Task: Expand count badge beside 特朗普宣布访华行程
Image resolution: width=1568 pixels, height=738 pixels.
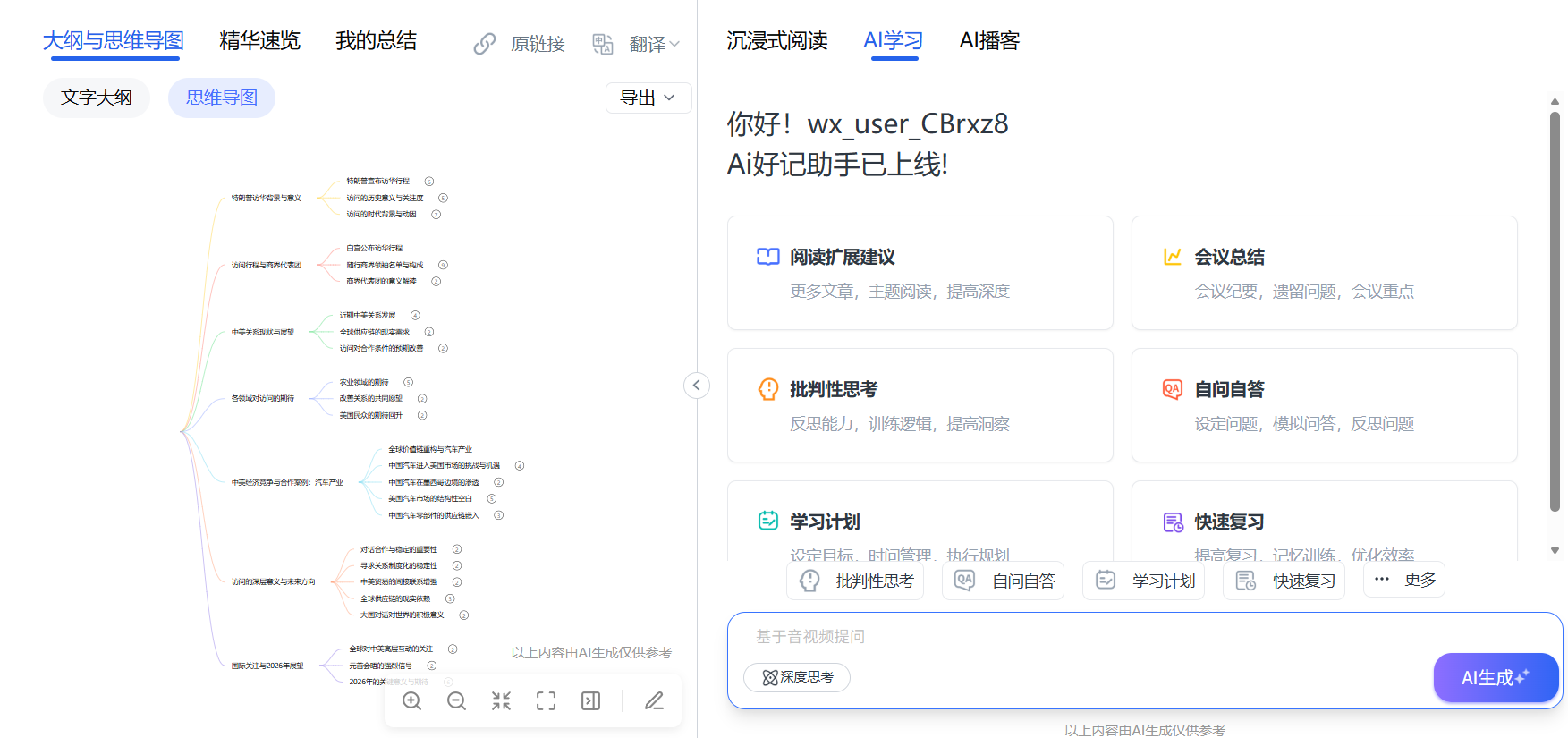Action: click(429, 182)
